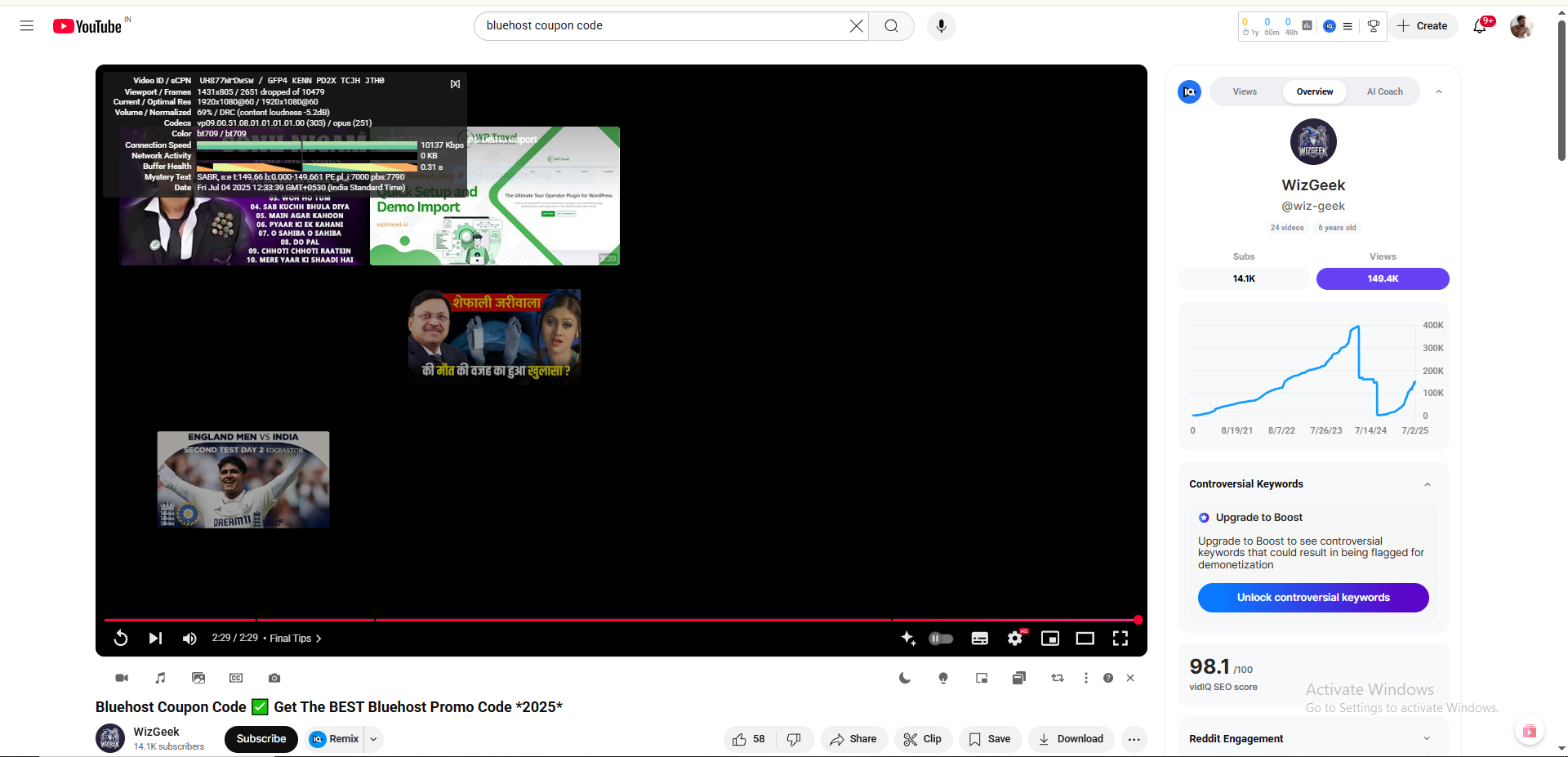This screenshot has width=1568, height=757.
Task: Toggle theater mode
Action: (x=1085, y=639)
